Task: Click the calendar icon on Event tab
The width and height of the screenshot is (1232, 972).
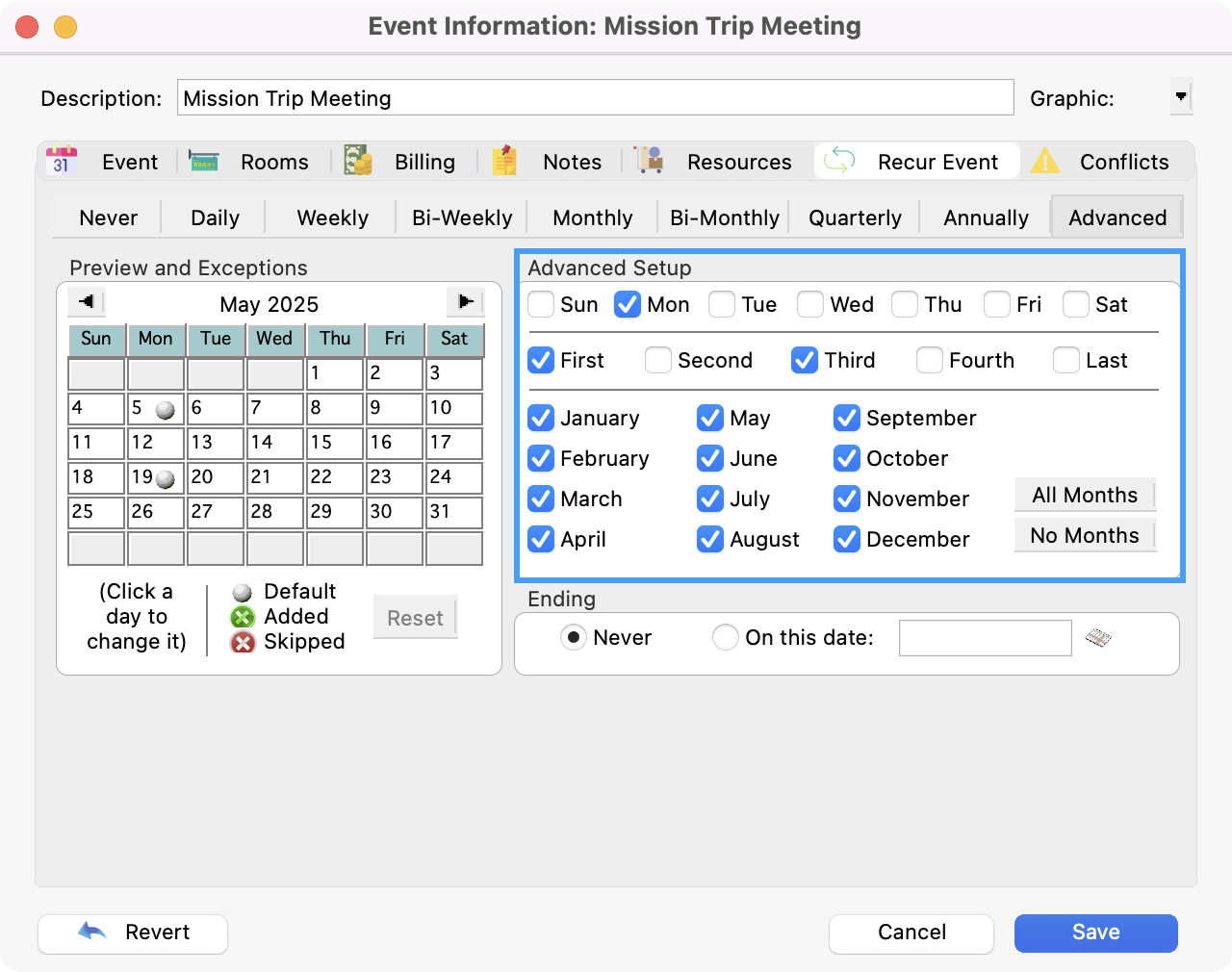Action: click(x=62, y=161)
